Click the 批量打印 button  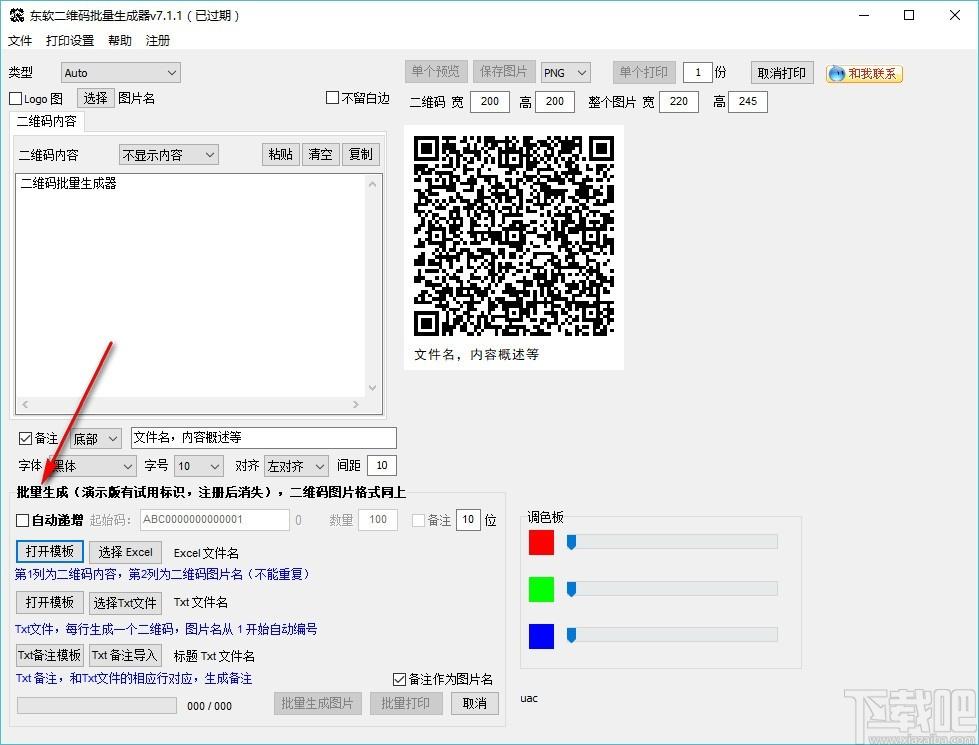(406, 703)
